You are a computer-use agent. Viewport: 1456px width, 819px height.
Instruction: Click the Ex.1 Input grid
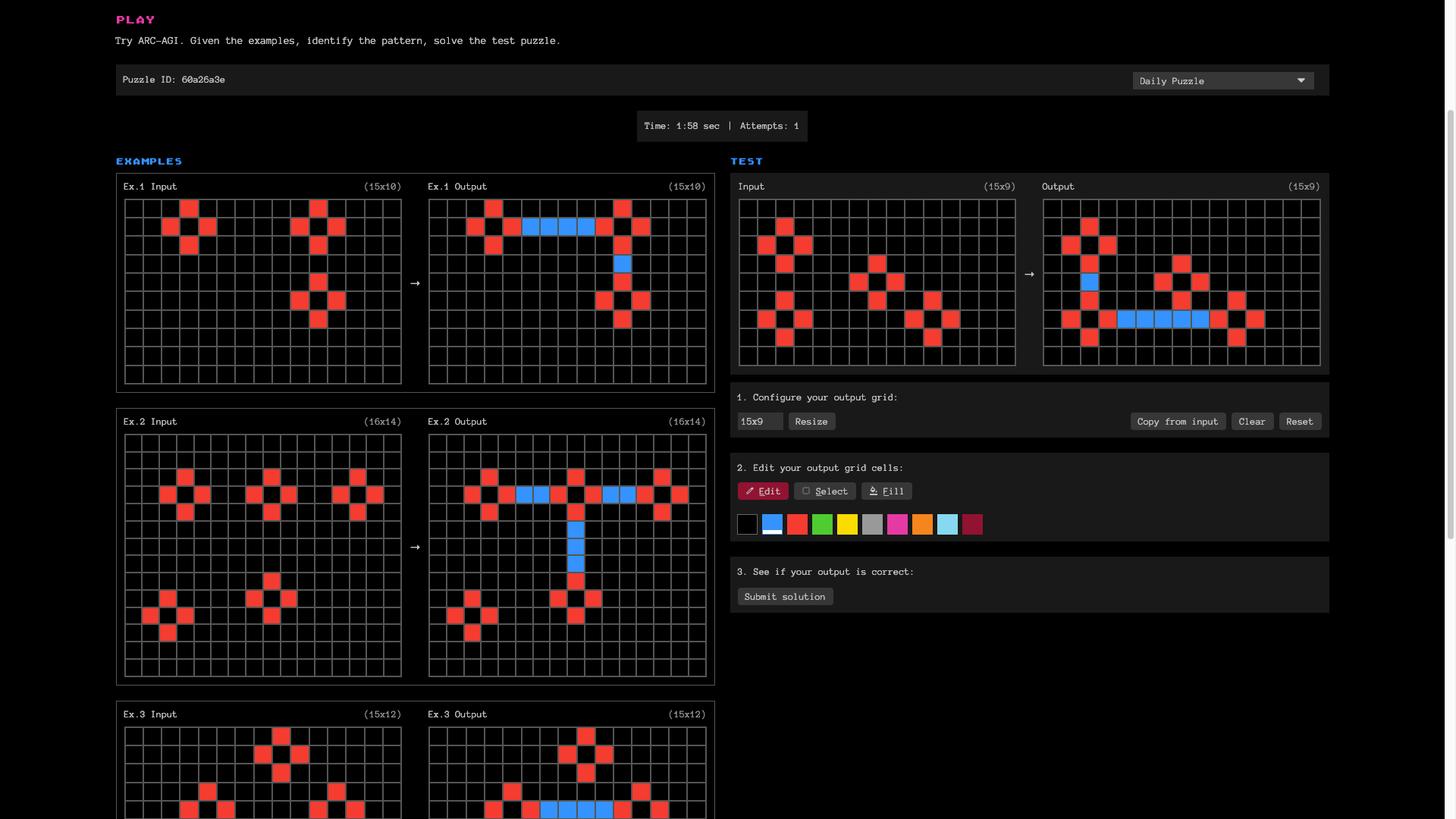263,291
